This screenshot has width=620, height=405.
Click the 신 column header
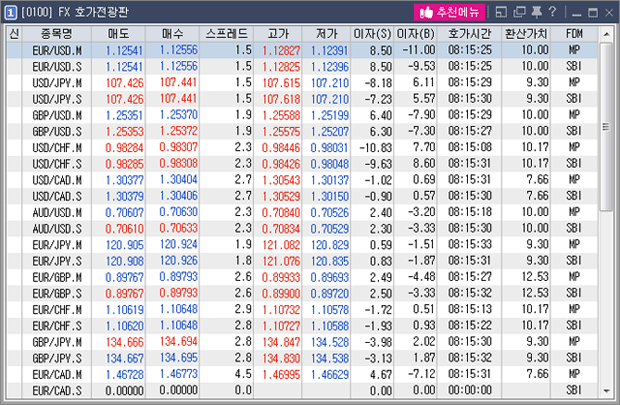(14, 34)
